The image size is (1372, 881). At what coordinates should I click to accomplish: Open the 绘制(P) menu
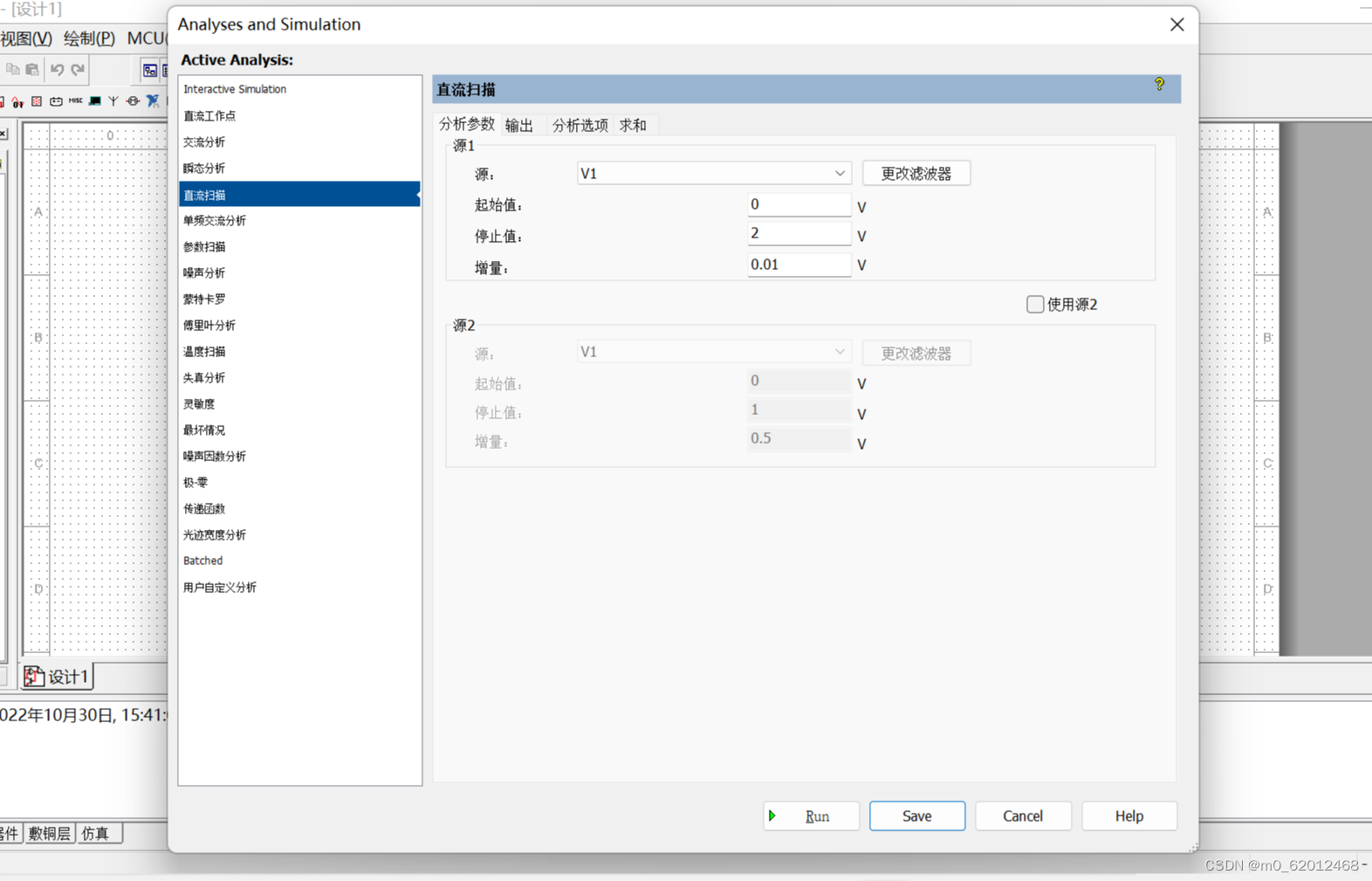coord(89,38)
